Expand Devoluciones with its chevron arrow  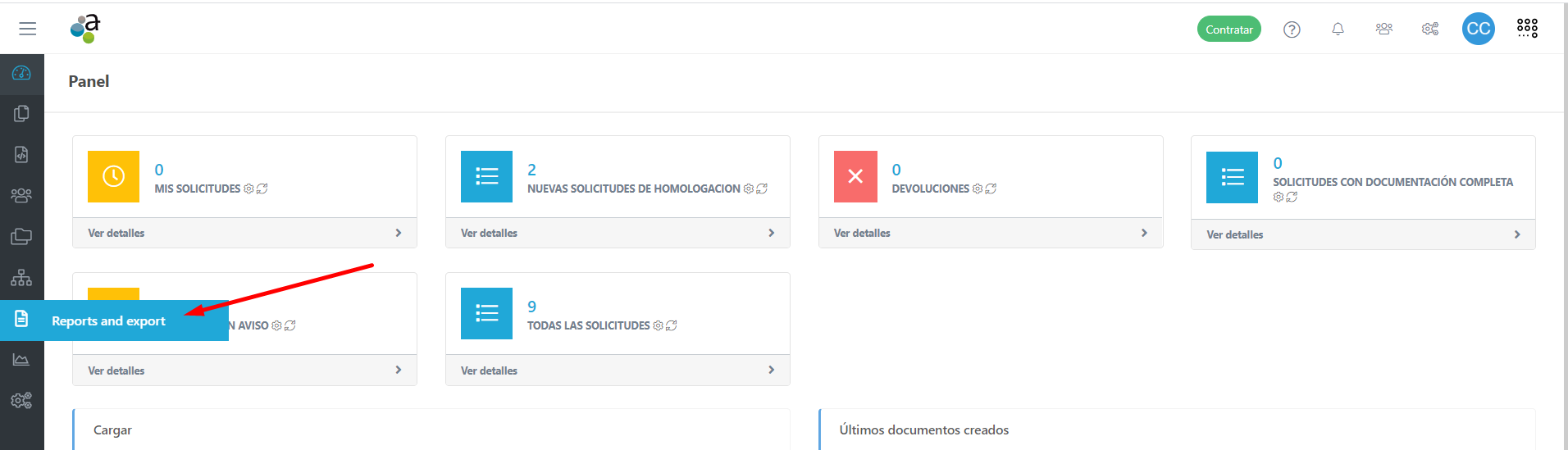[1144, 233]
